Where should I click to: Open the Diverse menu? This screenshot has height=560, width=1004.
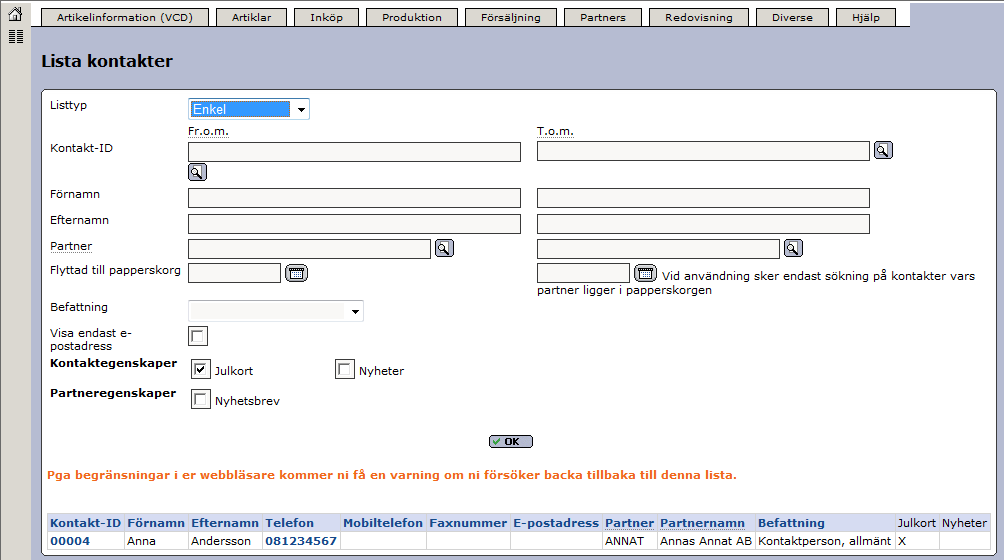point(792,17)
